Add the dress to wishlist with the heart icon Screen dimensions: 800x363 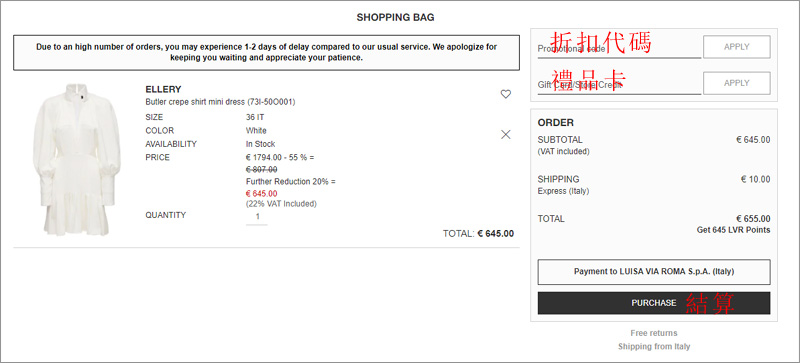[x=506, y=94]
